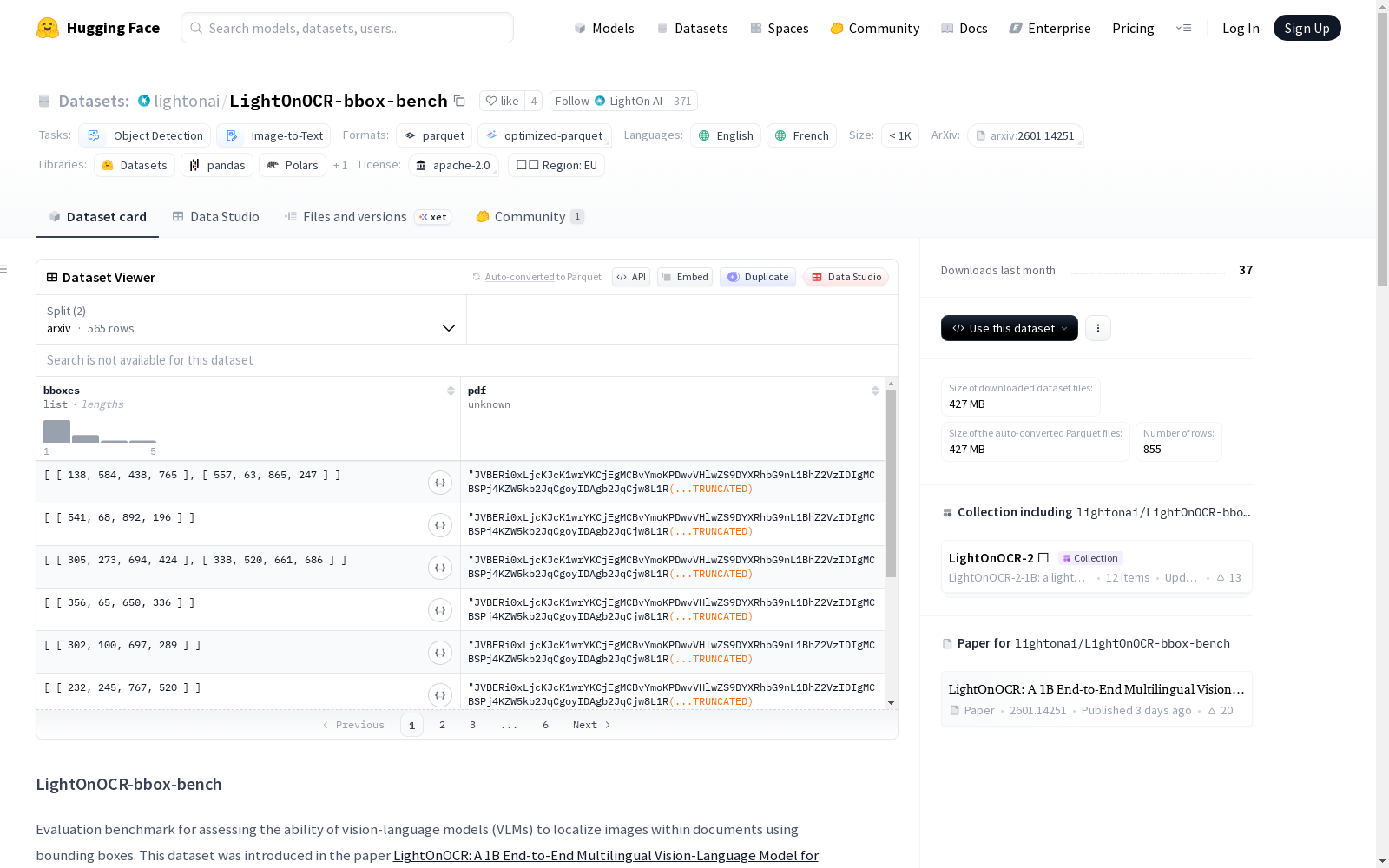Open the lightonai organization link in the title
Screen dimensions: 1389x868
[x=187, y=101]
